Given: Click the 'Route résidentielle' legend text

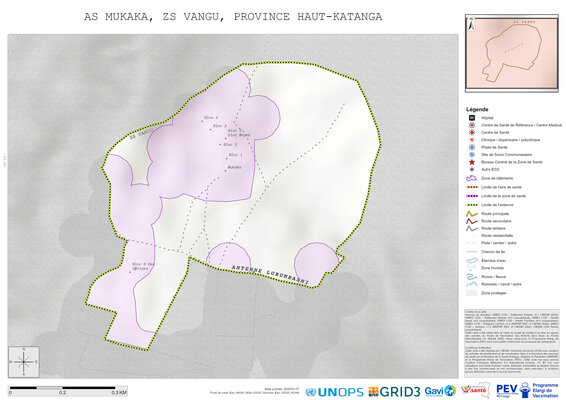Looking at the screenshot, I should [497, 236].
